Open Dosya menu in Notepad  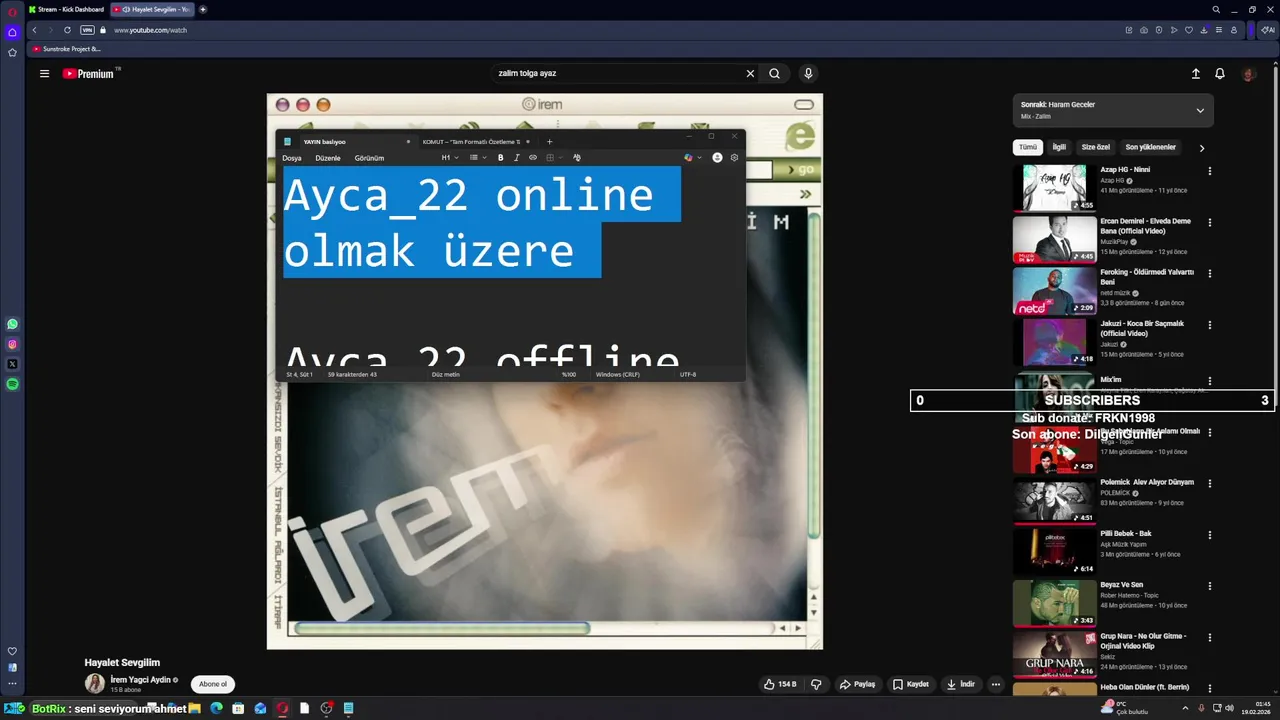[291, 158]
